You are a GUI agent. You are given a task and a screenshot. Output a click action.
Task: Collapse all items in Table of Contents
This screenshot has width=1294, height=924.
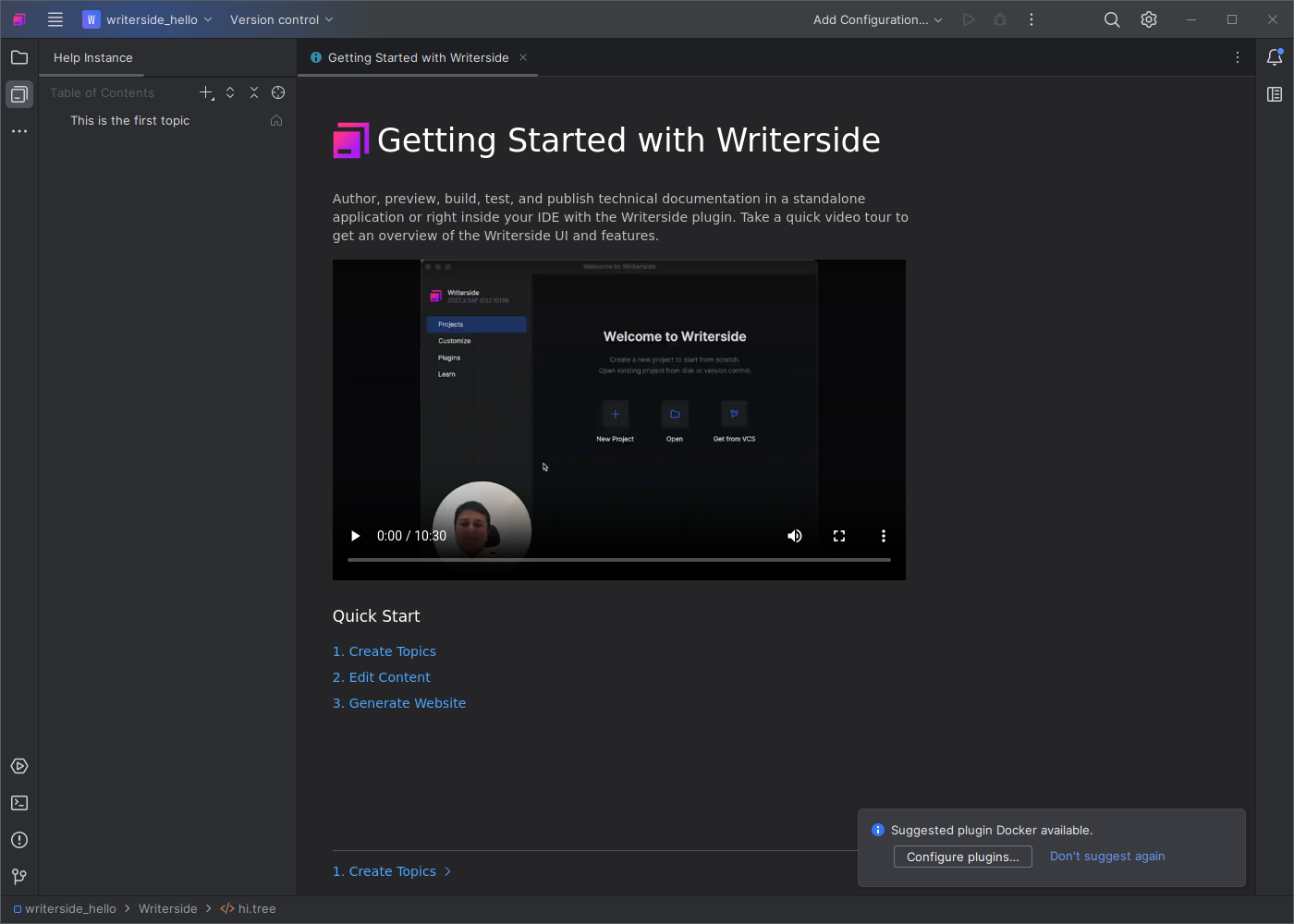[254, 92]
